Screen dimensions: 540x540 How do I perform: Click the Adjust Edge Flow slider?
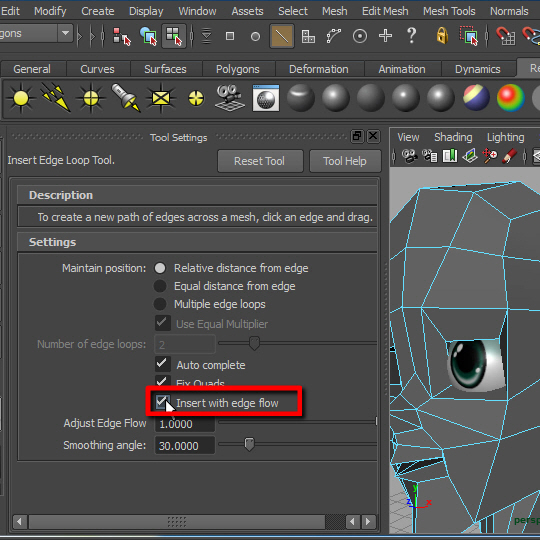click(x=298, y=422)
